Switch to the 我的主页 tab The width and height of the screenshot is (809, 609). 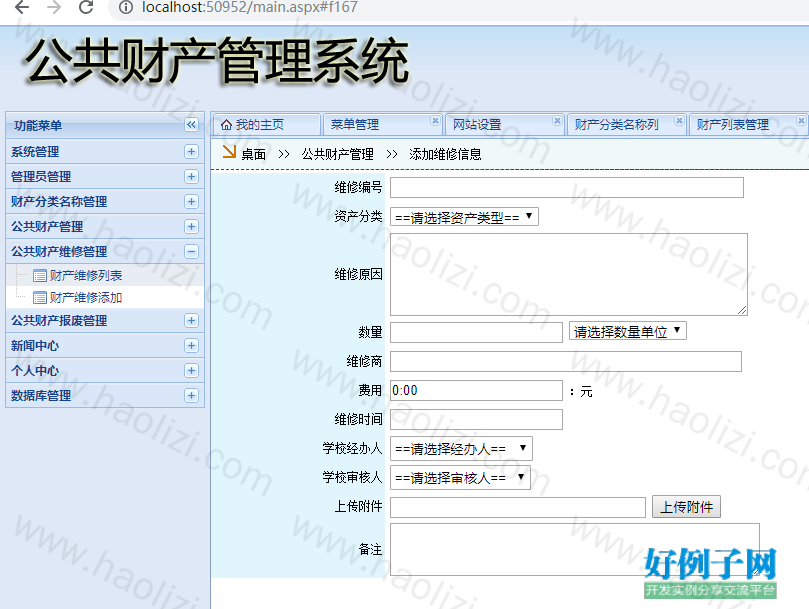pos(266,125)
